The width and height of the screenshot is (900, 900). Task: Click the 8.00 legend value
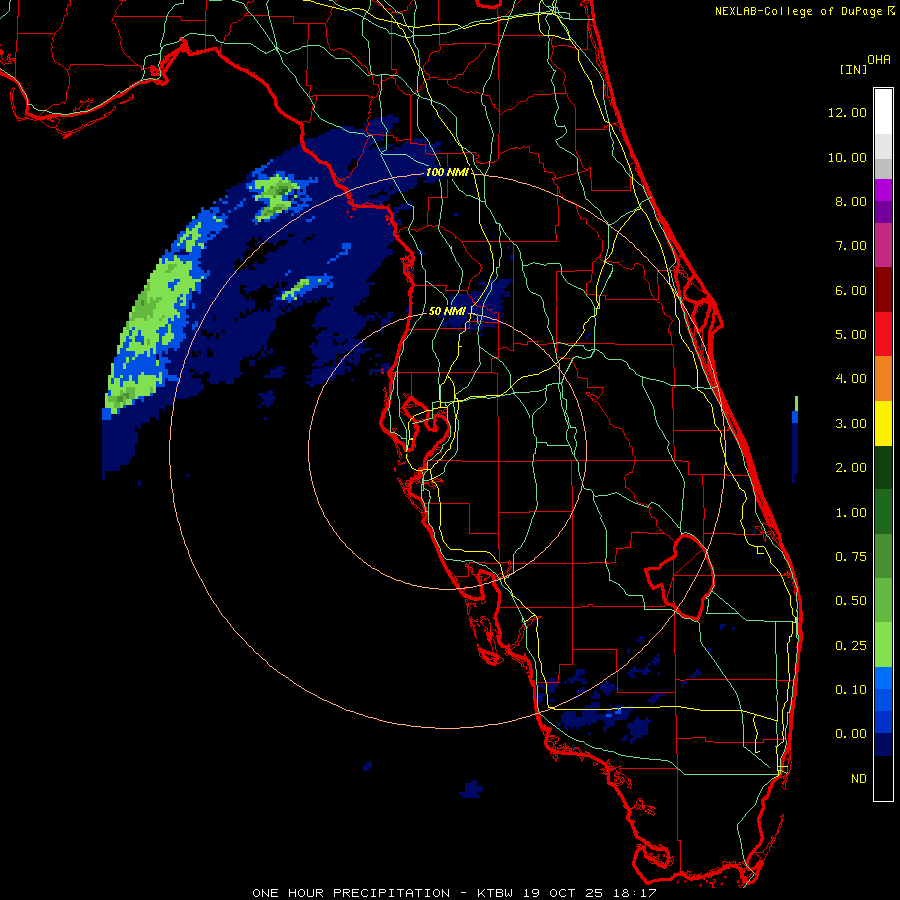tap(851, 201)
